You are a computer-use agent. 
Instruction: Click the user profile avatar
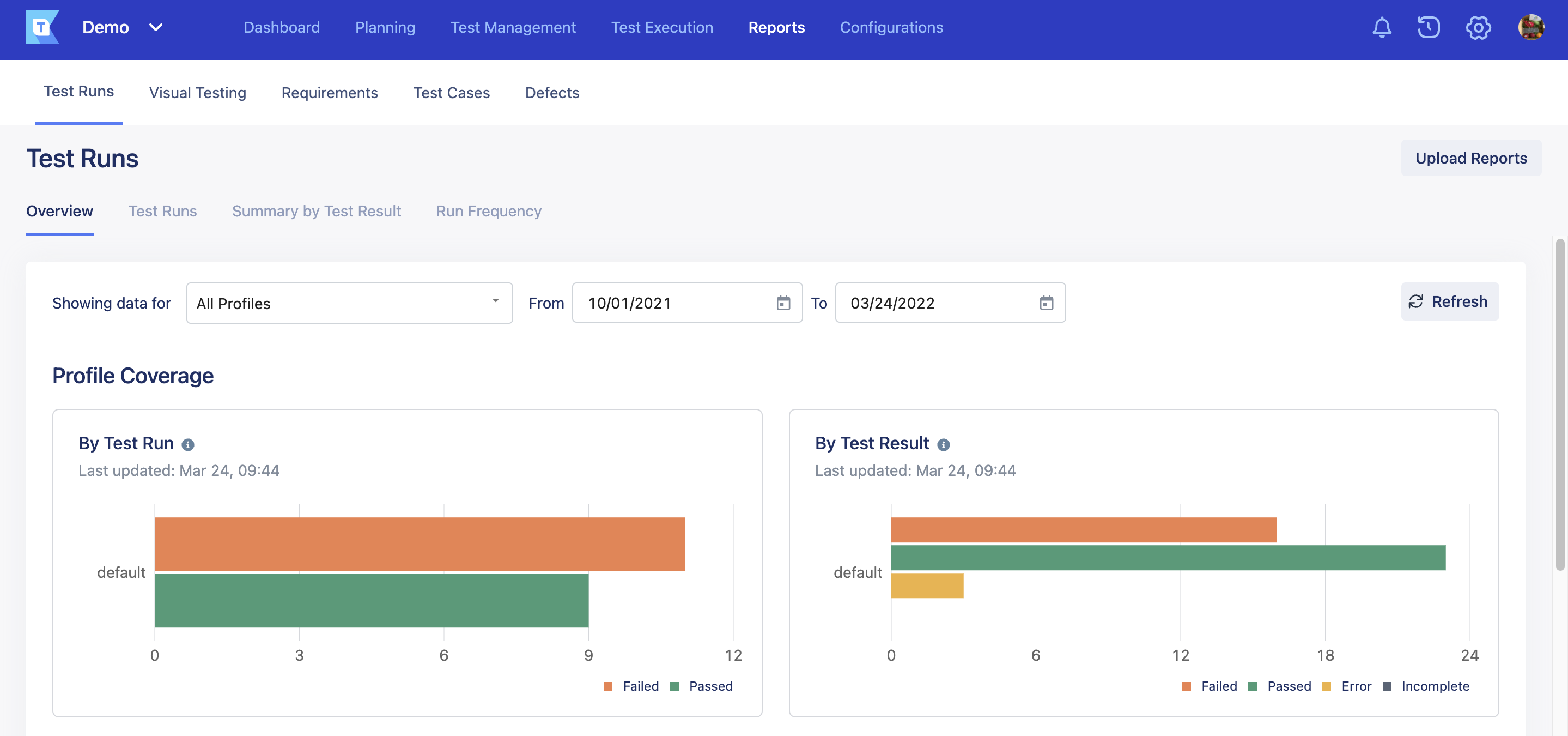[1531, 27]
